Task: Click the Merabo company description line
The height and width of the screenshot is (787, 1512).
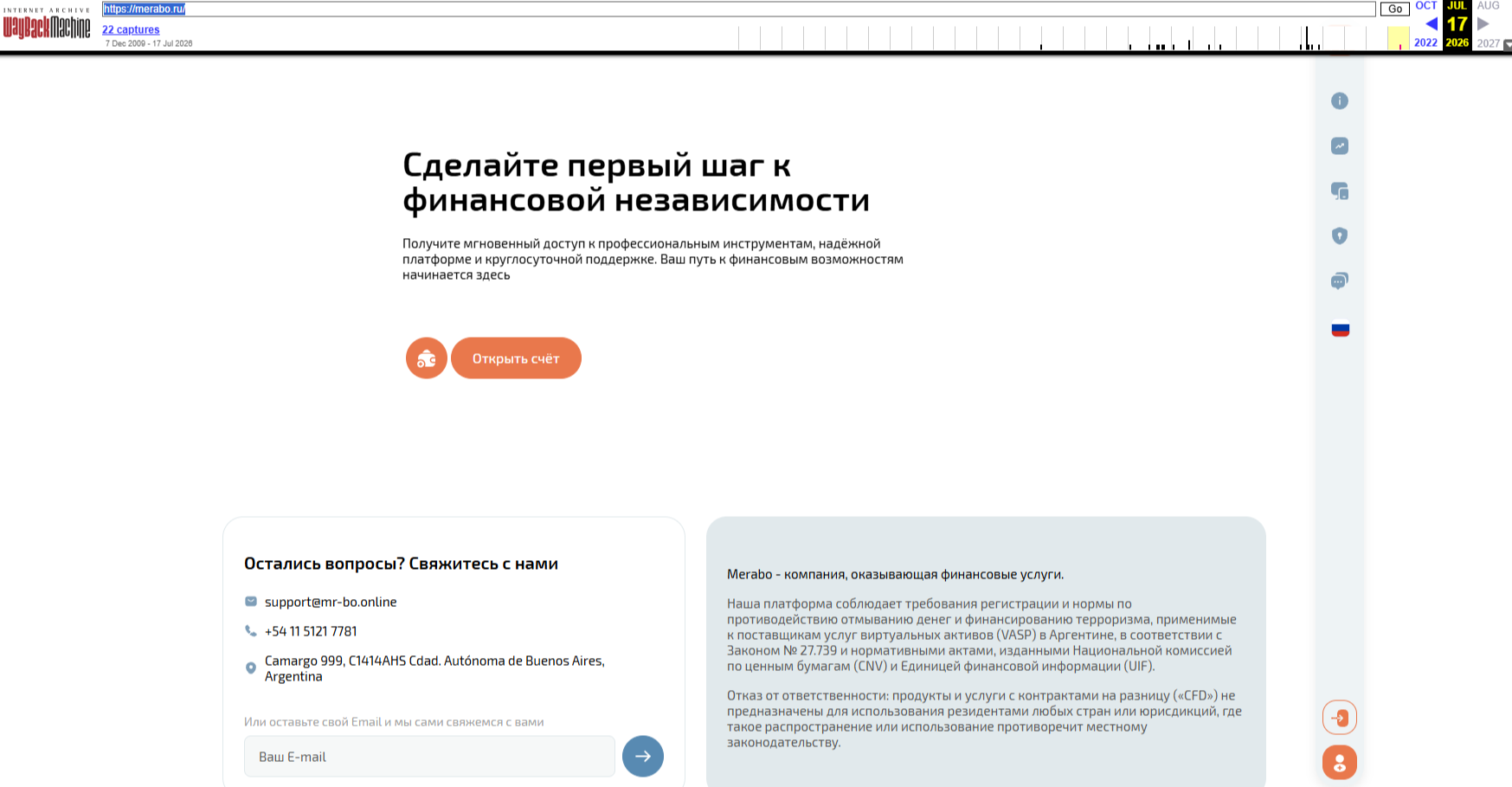Action: coord(895,574)
